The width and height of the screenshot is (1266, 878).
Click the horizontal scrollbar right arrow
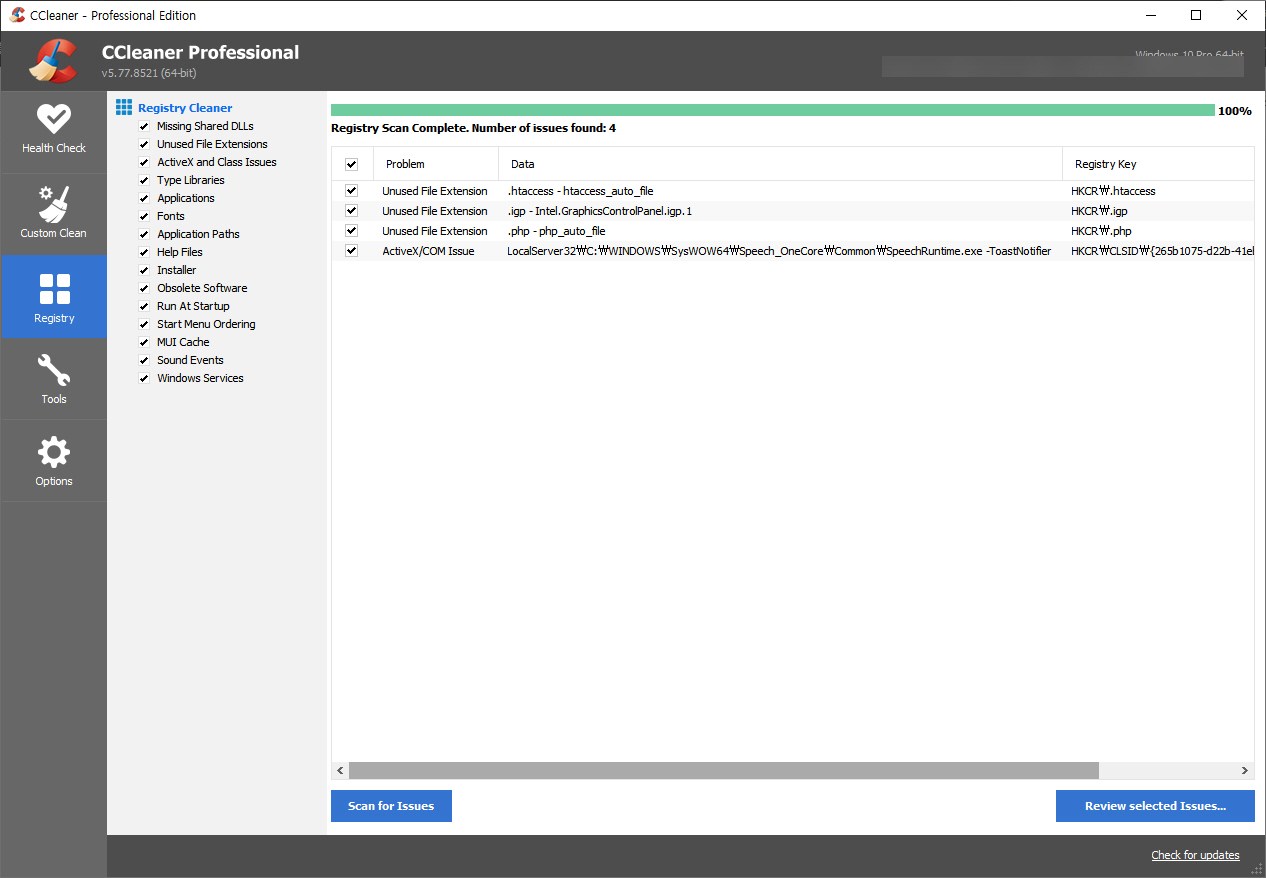point(1245,771)
